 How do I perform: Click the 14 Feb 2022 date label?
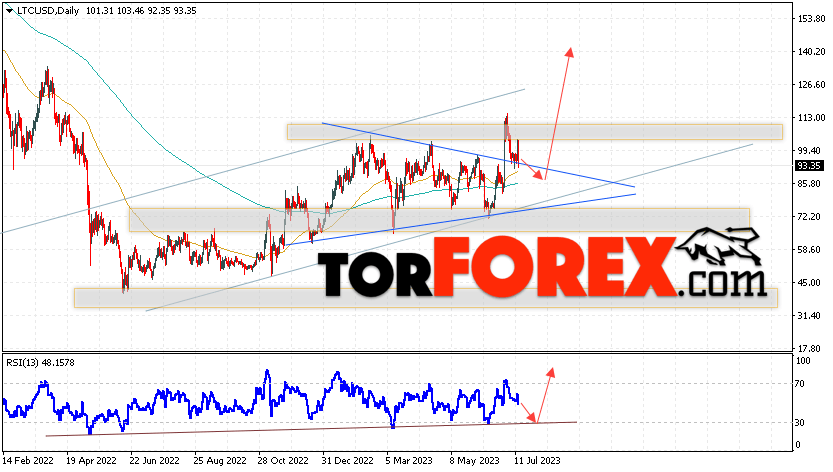(x=28, y=460)
